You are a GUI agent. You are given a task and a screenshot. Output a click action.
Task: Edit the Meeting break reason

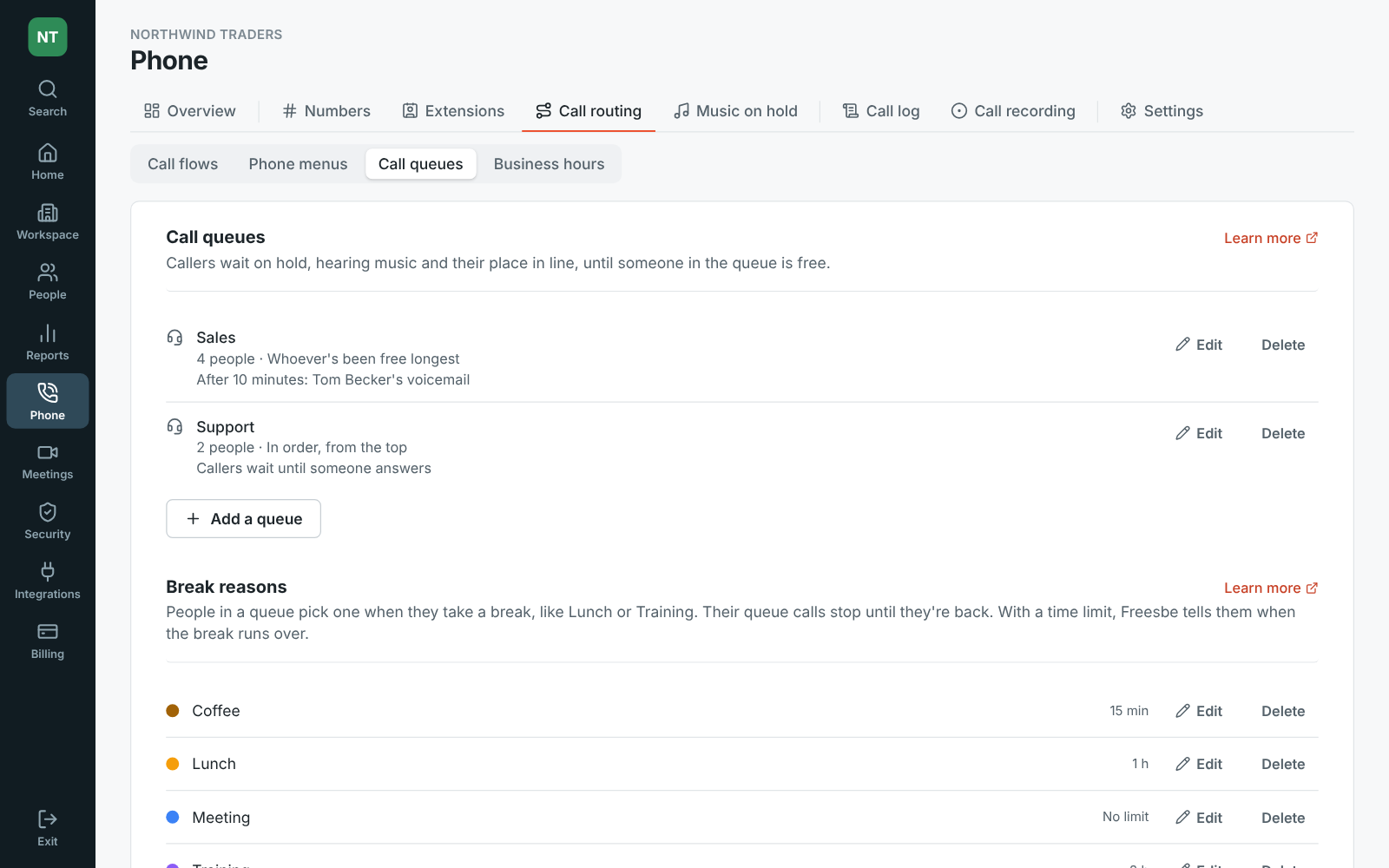[1199, 818]
